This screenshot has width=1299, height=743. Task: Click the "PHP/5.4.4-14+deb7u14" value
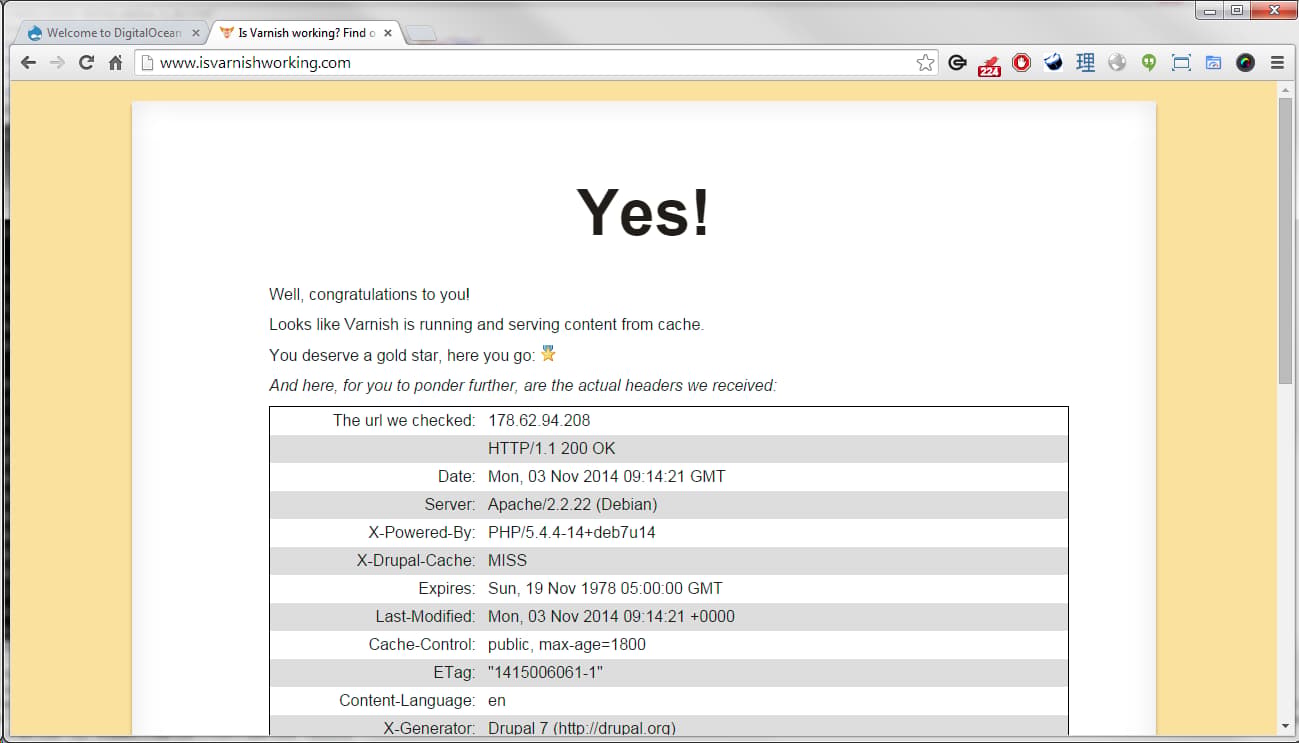tap(572, 533)
